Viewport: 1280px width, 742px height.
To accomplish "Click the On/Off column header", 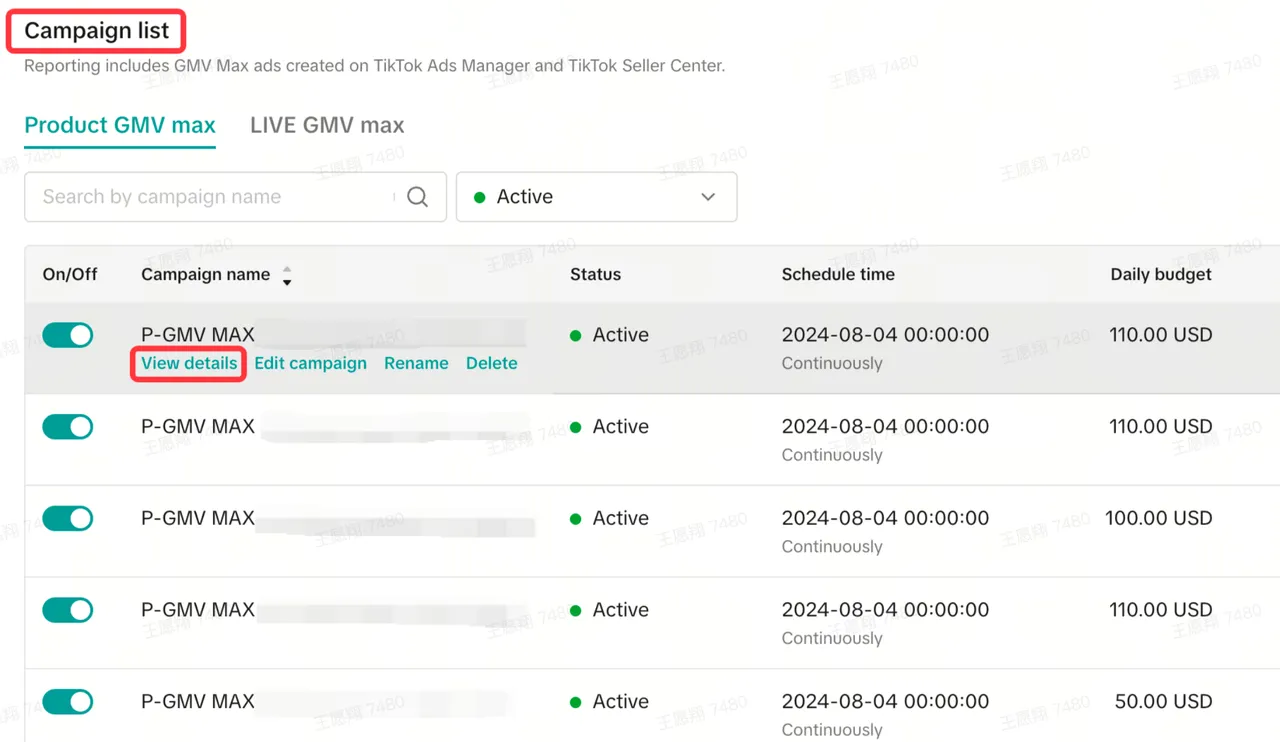I will click(x=70, y=275).
